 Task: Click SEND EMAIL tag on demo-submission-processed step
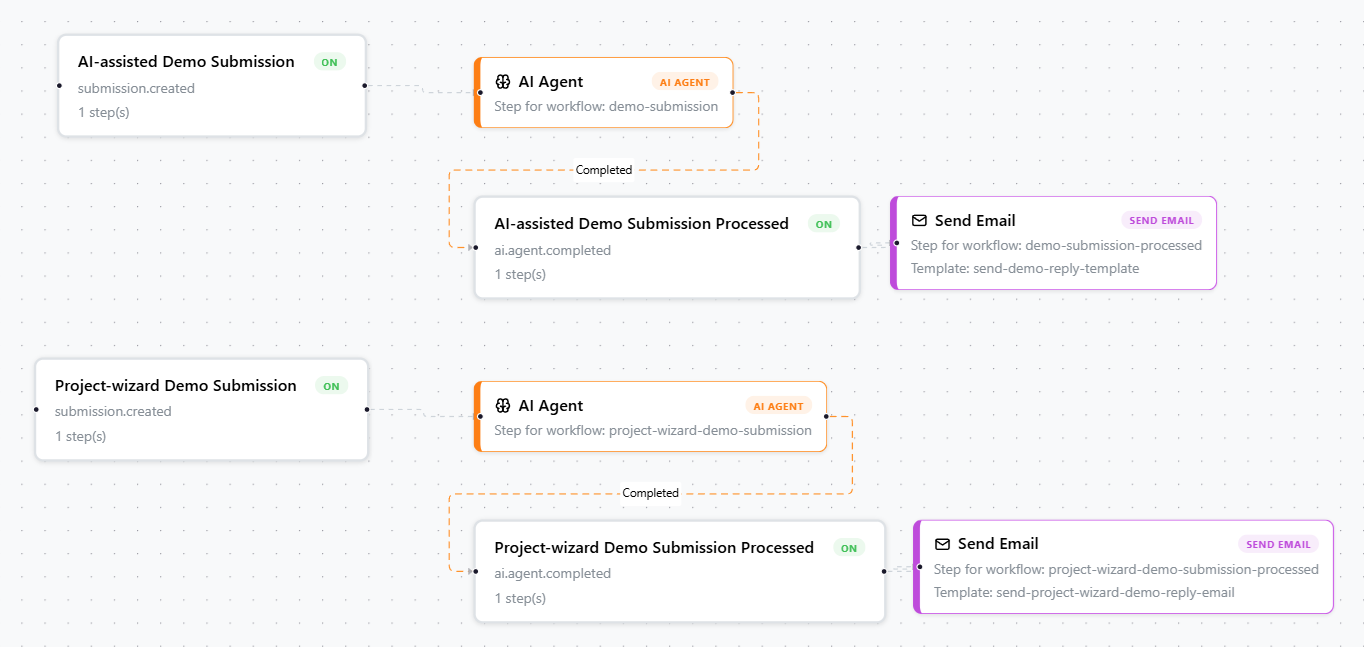[x=1161, y=221]
